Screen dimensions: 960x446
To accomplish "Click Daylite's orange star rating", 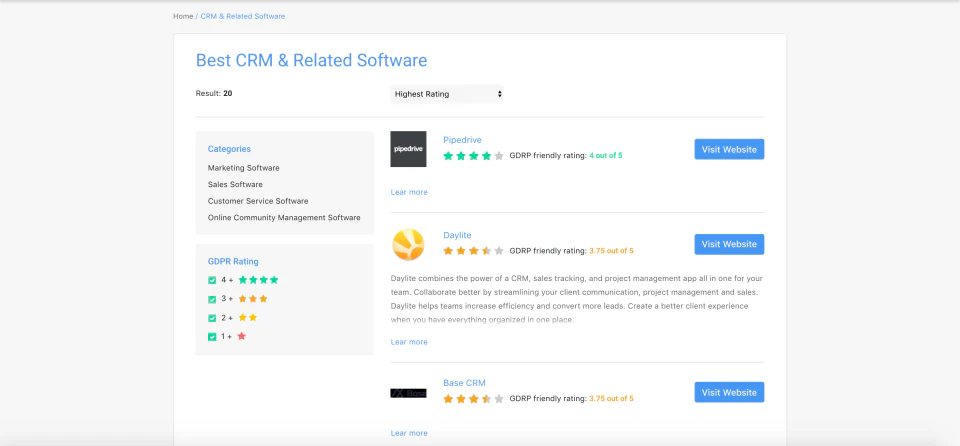I will coord(473,251).
